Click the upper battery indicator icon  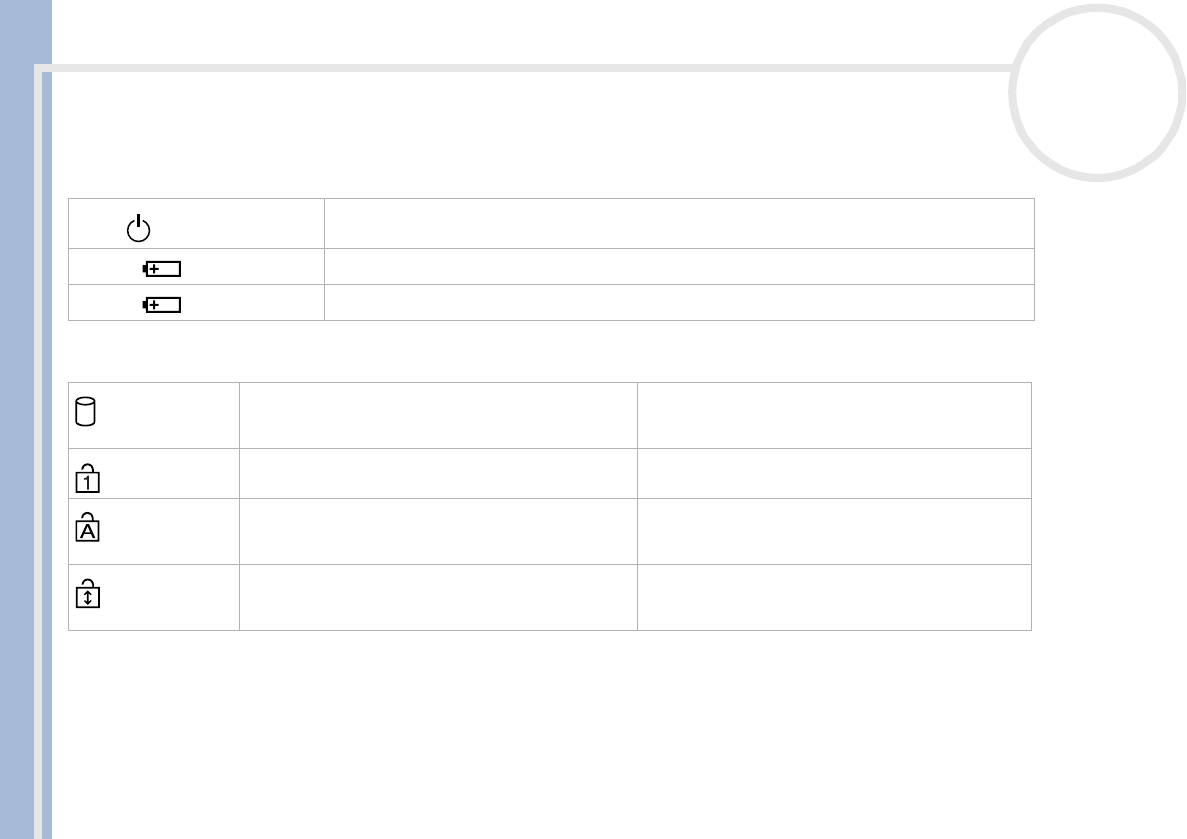(162, 270)
